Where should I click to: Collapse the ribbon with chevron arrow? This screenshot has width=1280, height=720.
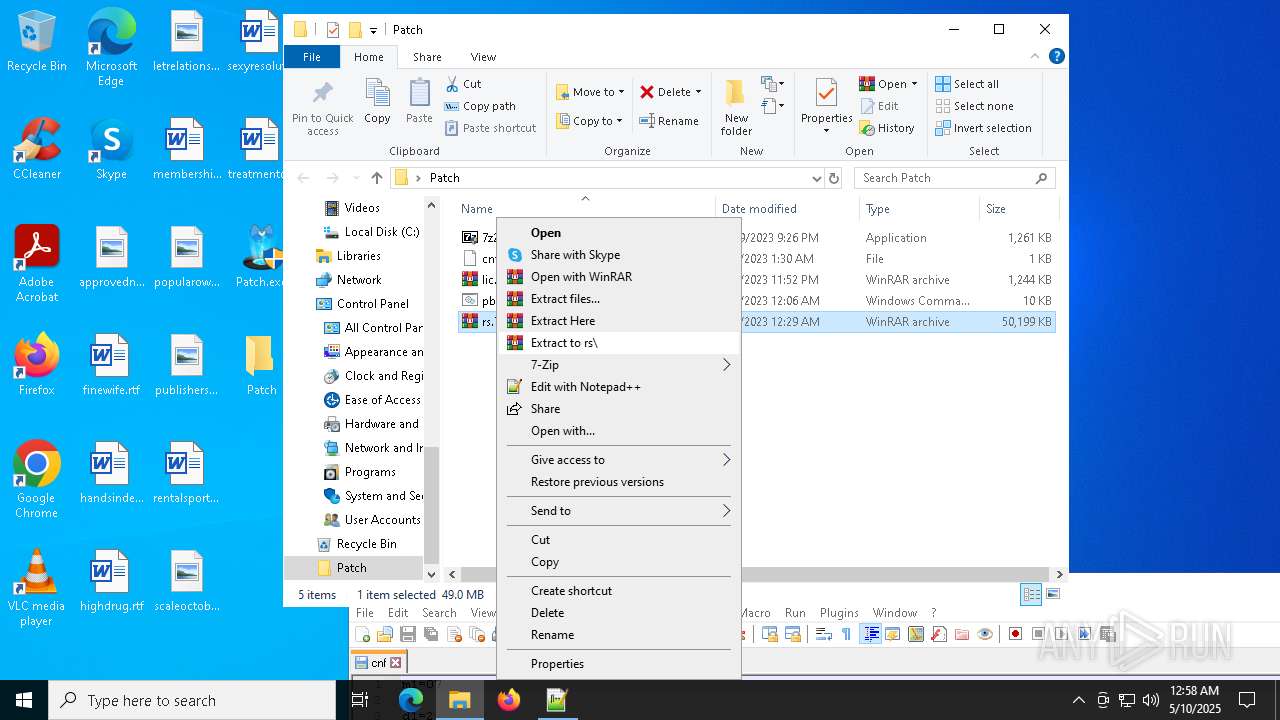[x=1036, y=57]
